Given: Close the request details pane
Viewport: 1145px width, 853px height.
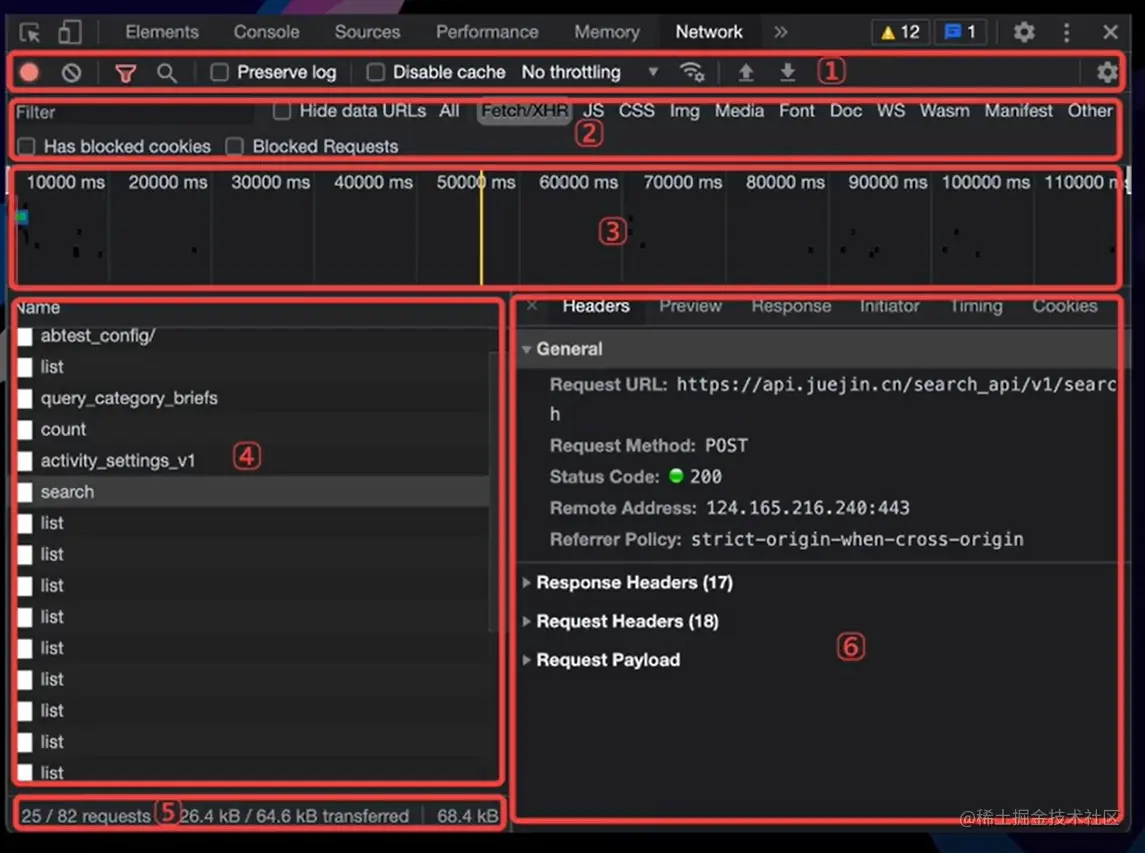Looking at the screenshot, I should tap(532, 305).
